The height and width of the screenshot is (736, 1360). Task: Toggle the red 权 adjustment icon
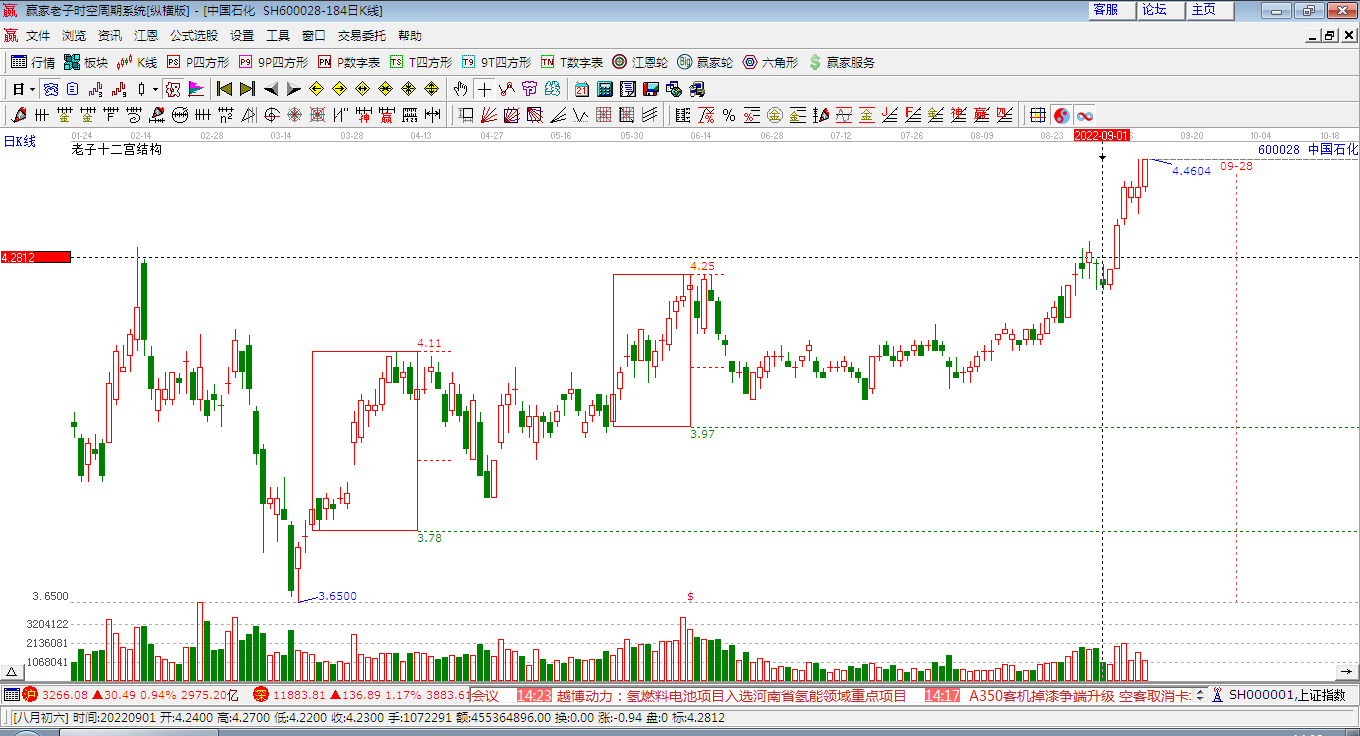pyautogui.click(x=174, y=89)
